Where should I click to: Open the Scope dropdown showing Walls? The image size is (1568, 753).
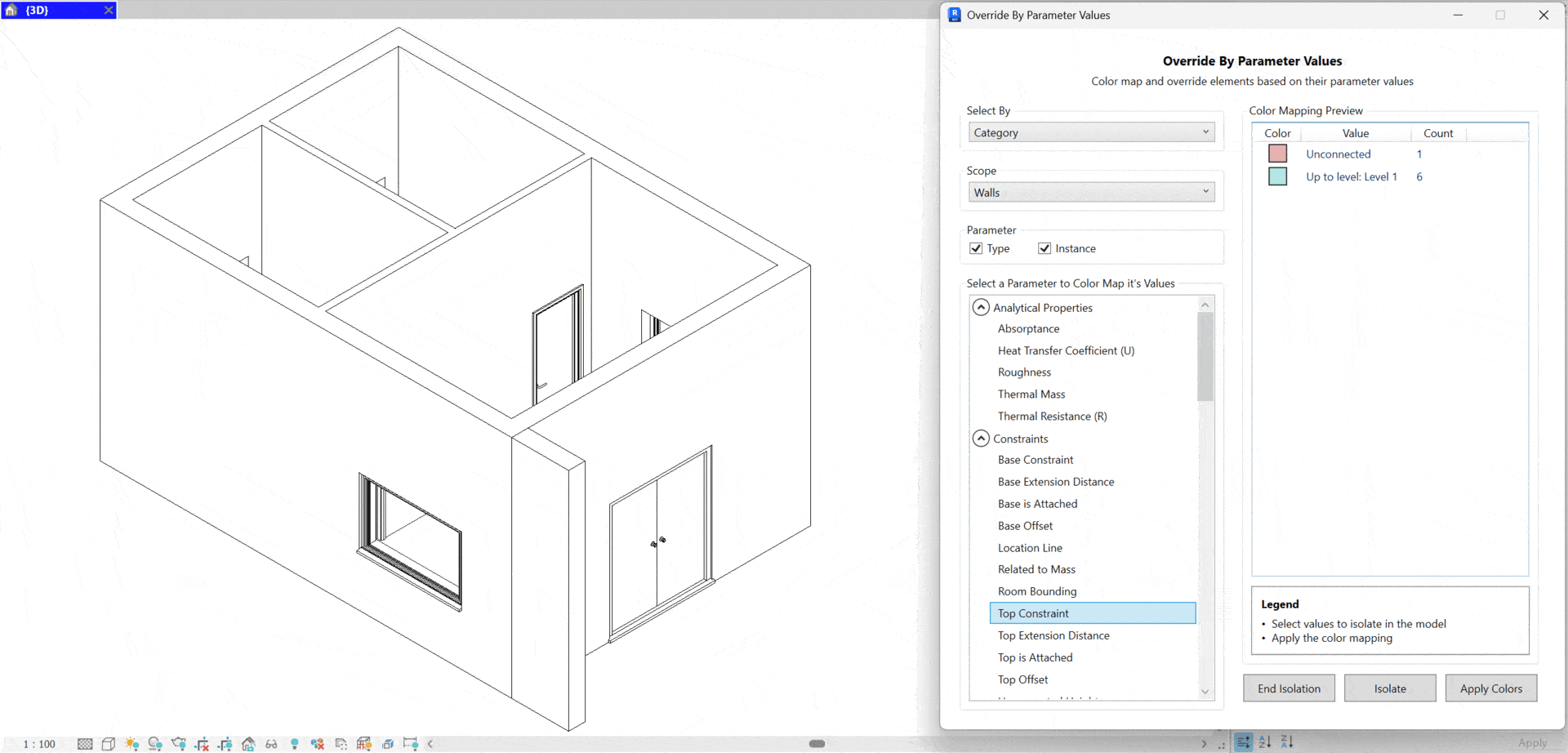point(1091,191)
